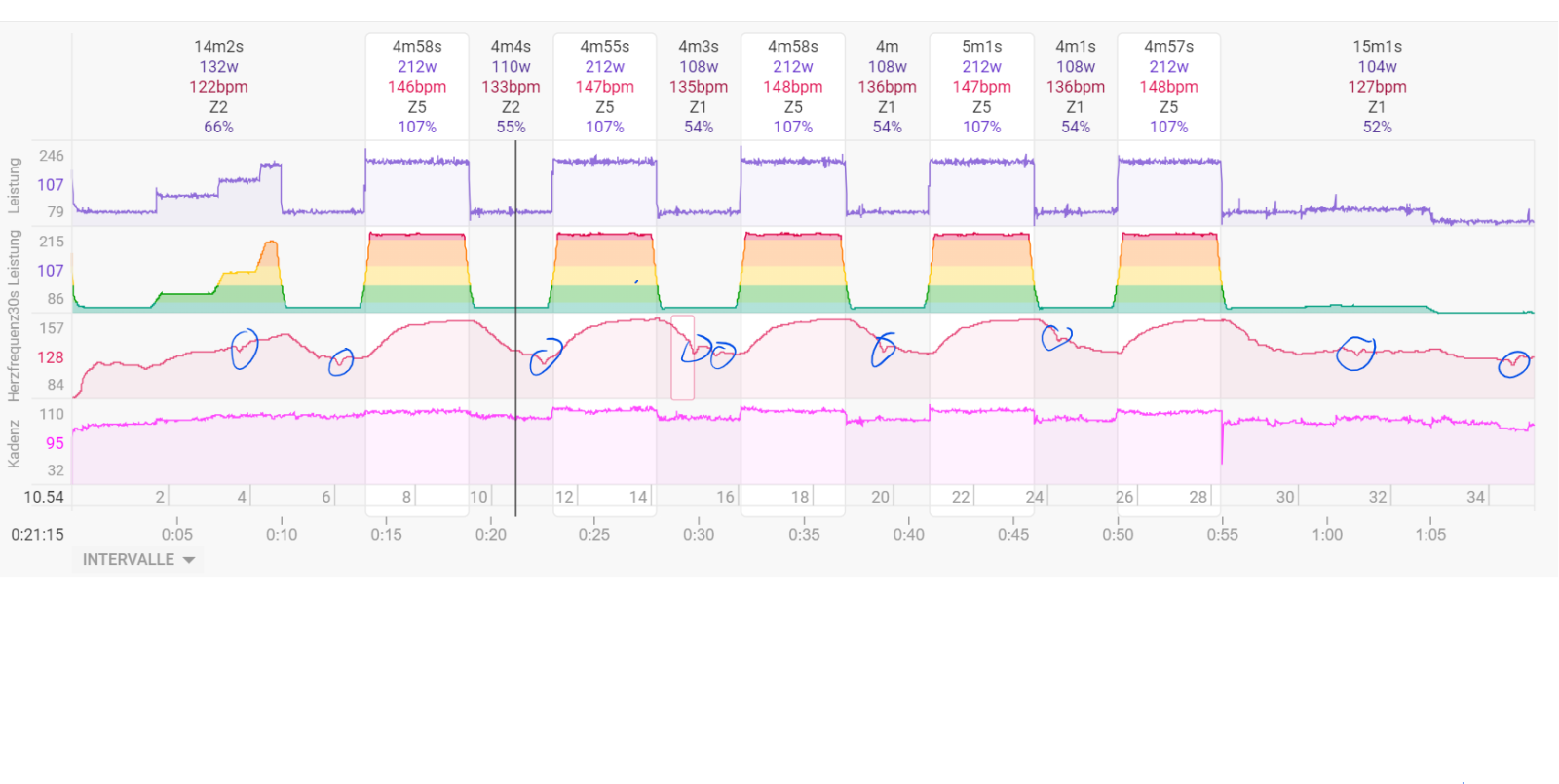Select the 4m4s recovery interval at 110w
1559x784 pixels.
click(x=511, y=87)
